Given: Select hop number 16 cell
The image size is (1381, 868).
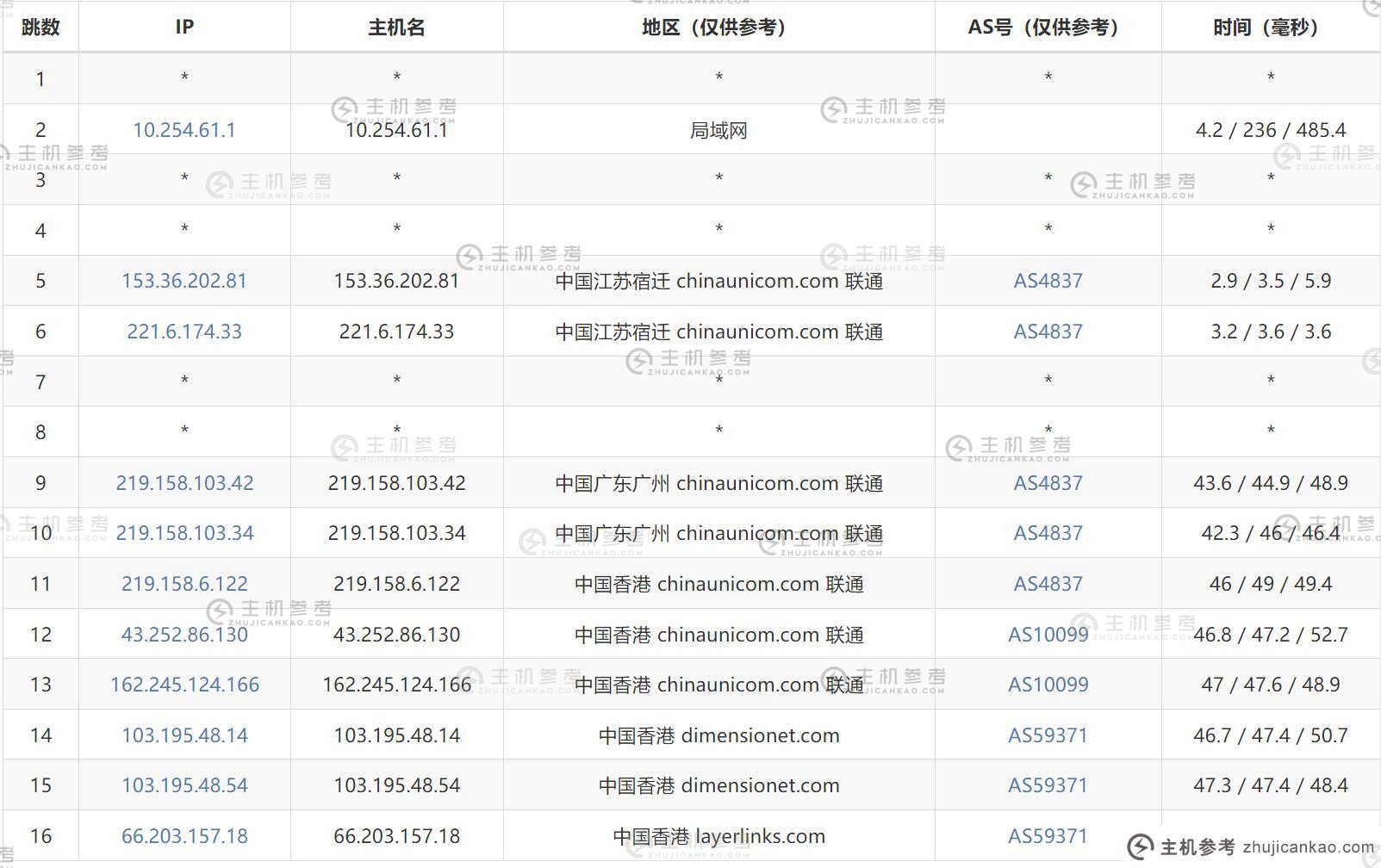Looking at the screenshot, I should [x=40, y=836].
